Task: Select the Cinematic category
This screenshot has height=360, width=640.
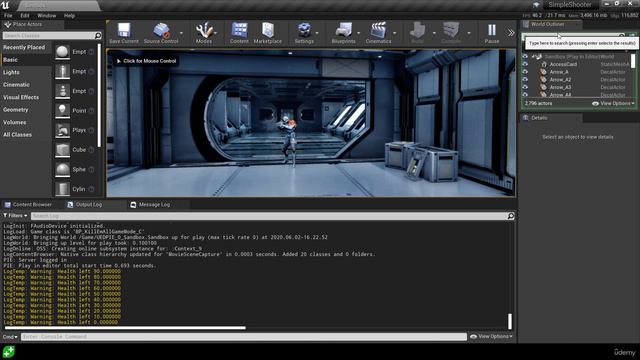Action: (x=16, y=85)
